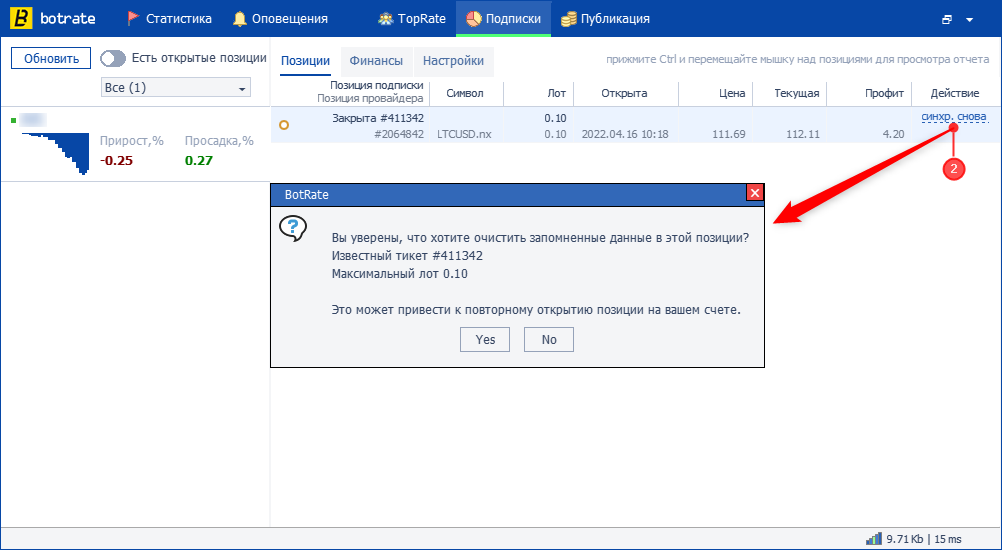The height and width of the screenshot is (550, 1002).
Task: Click the 9.71 Kb traffic status text
Action: pos(904,539)
